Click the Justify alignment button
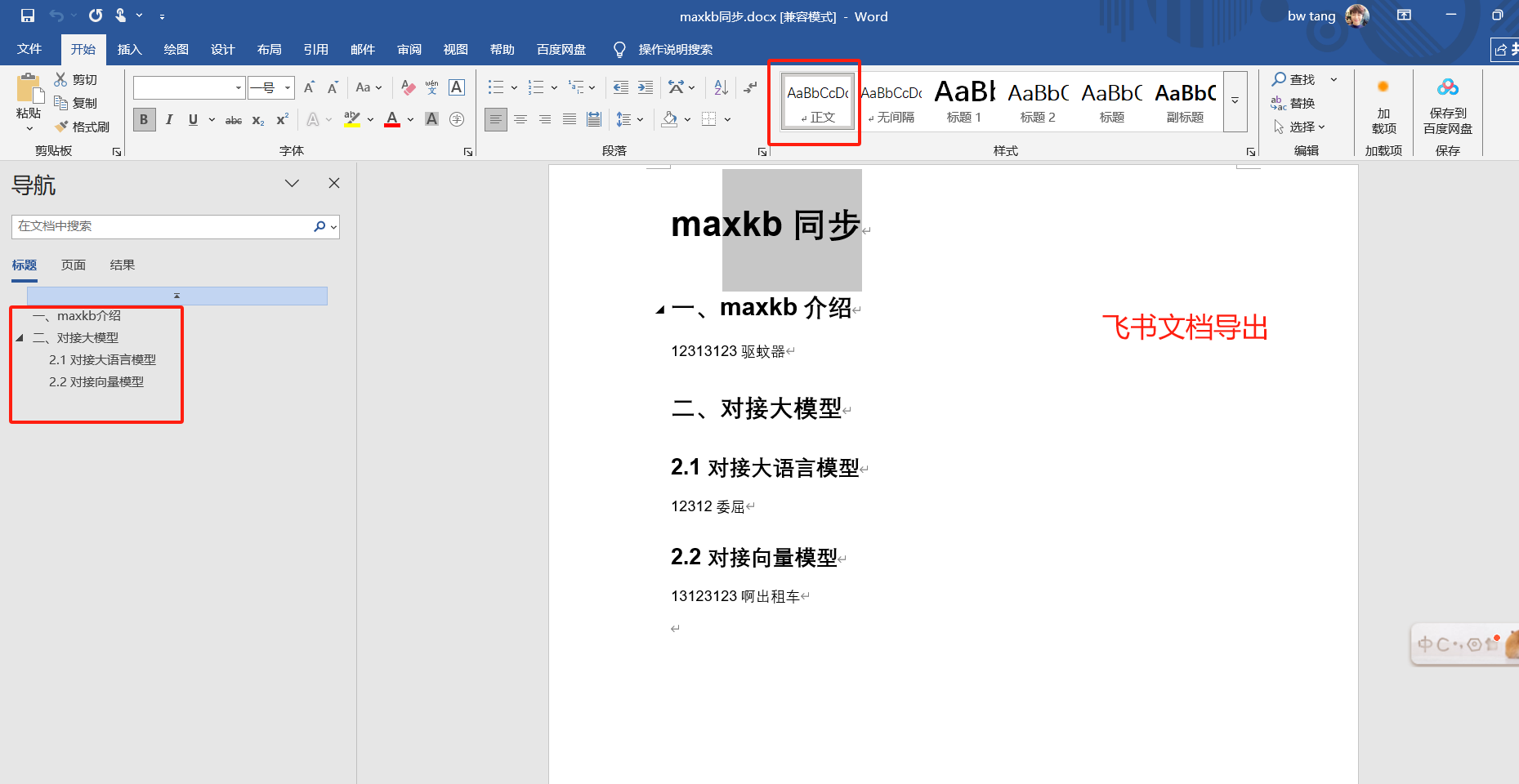The image size is (1519, 784). pyautogui.click(x=570, y=119)
